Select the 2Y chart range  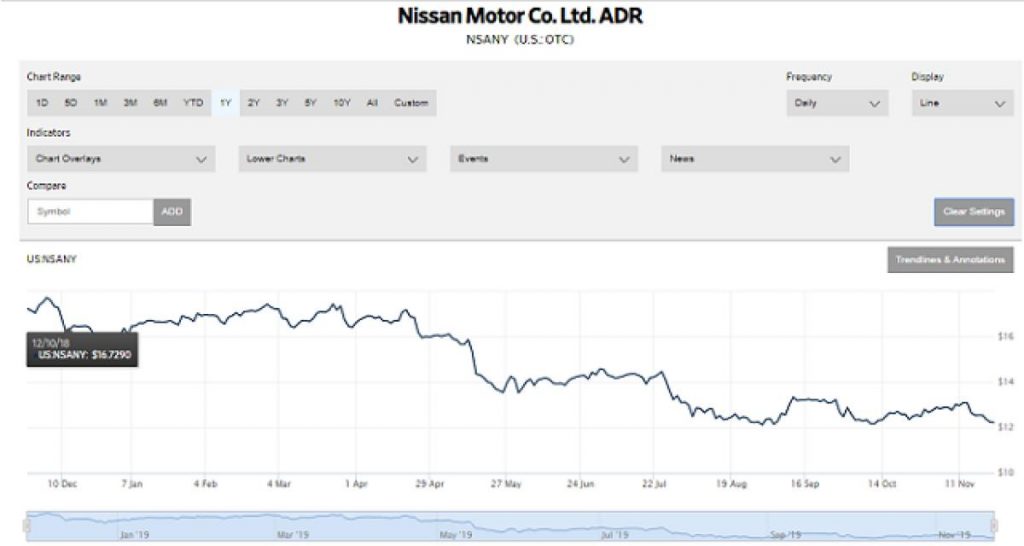[253, 103]
